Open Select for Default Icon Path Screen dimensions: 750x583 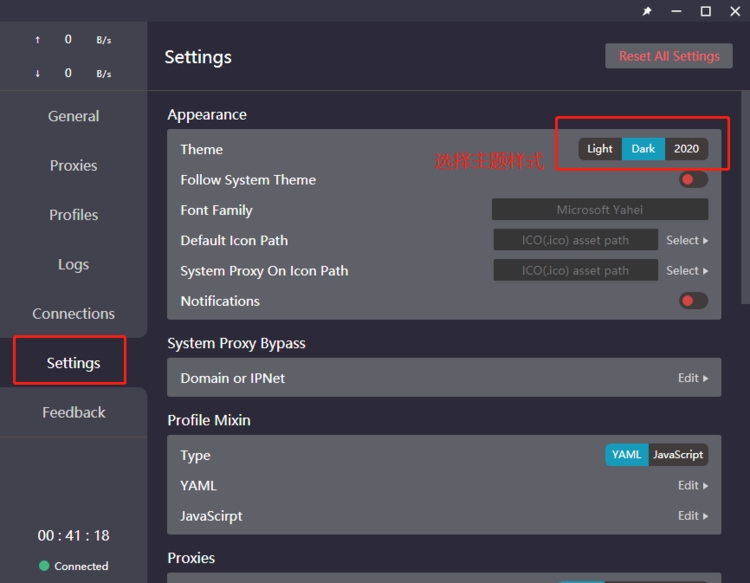tap(687, 240)
